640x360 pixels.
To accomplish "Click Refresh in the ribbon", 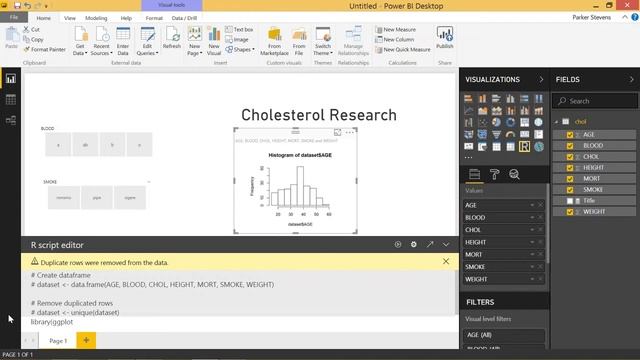I will (172, 38).
